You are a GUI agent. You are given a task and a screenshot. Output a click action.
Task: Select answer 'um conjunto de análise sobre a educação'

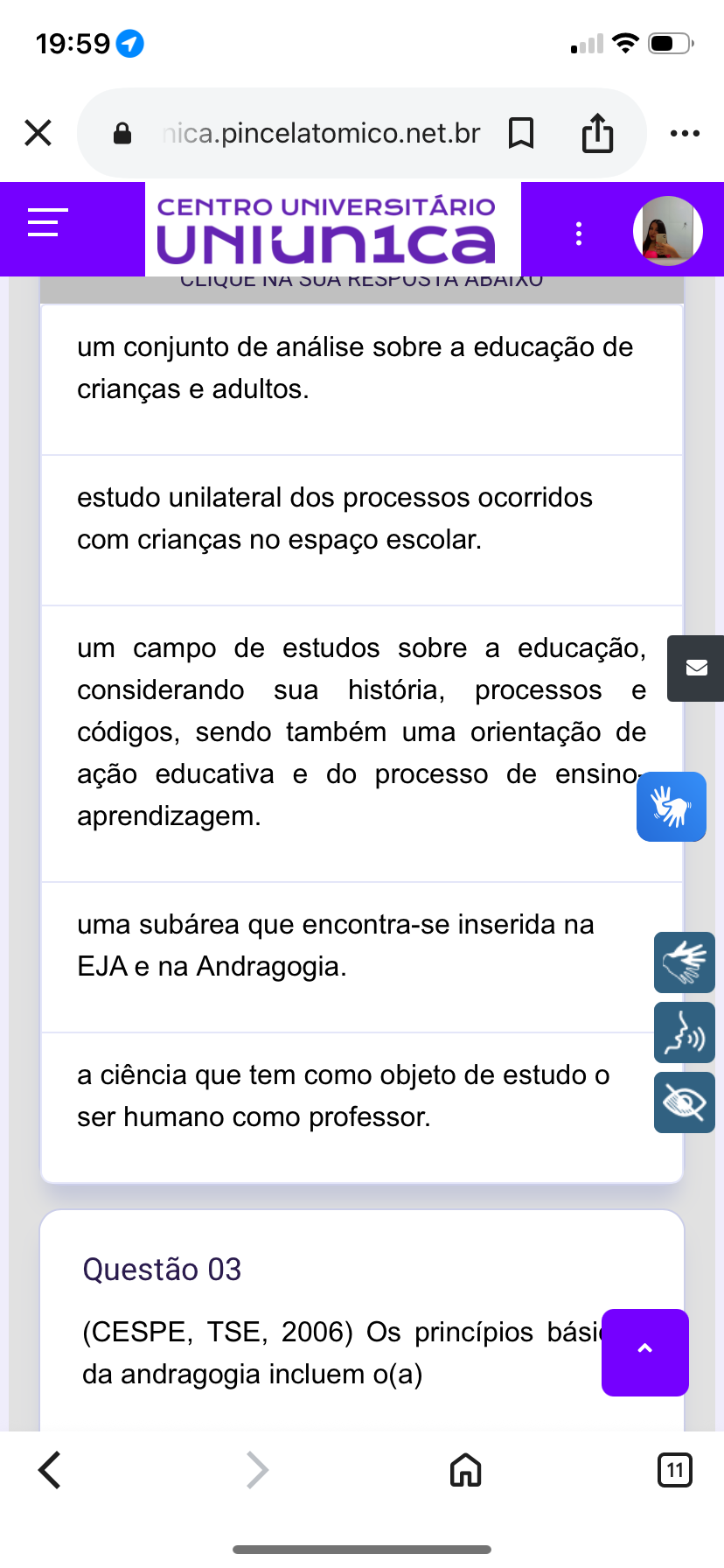tap(354, 368)
